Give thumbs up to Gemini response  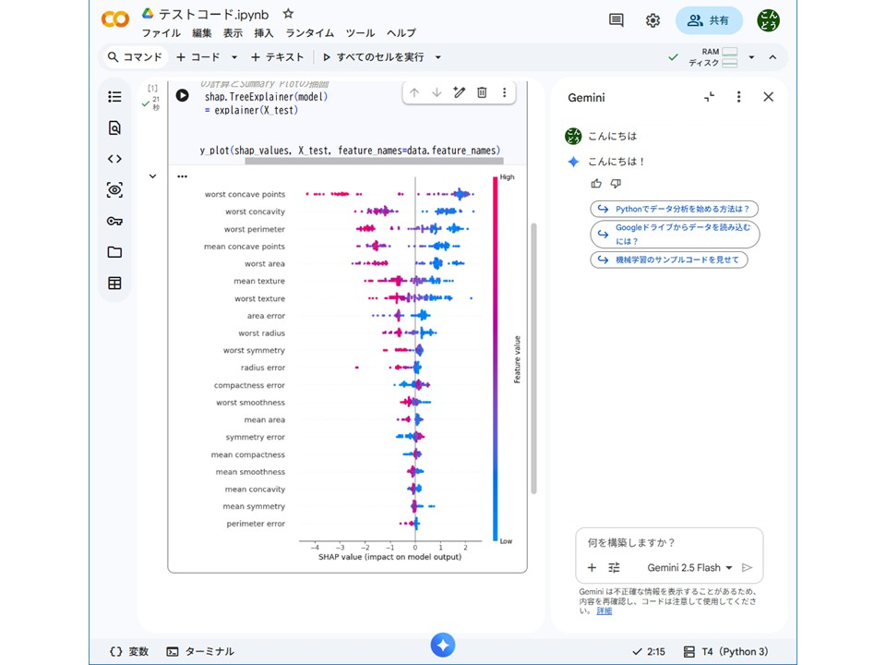[x=596, y=183]
